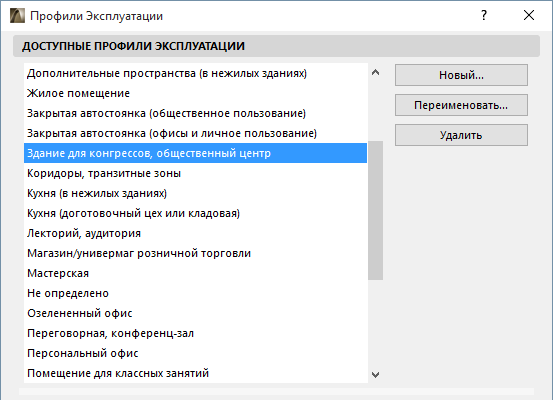Select the Лекторий, аудитория profile
Screen dimensions: 553x400
tap(195, 233)
